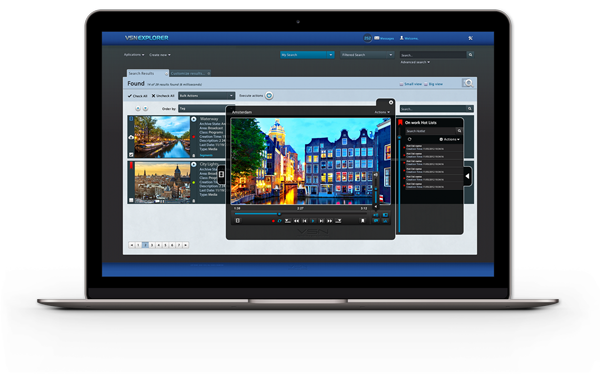Toggle the checkbox on the Waterway result
This screenshot has height=381, width=600.
pyautogui.click(x=131, y=155)
